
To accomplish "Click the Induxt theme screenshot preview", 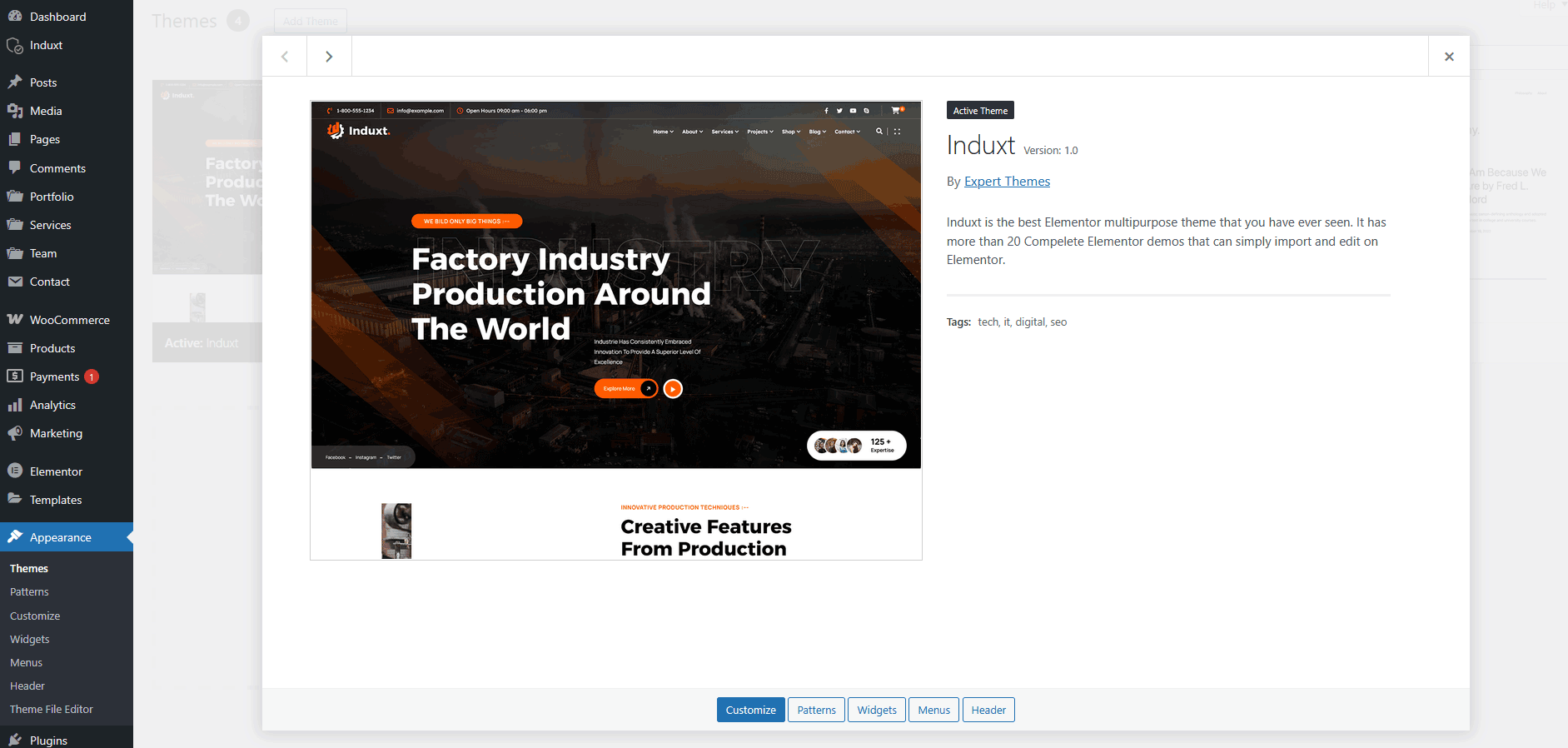I will pyautogui.click(x=616, y=331).
